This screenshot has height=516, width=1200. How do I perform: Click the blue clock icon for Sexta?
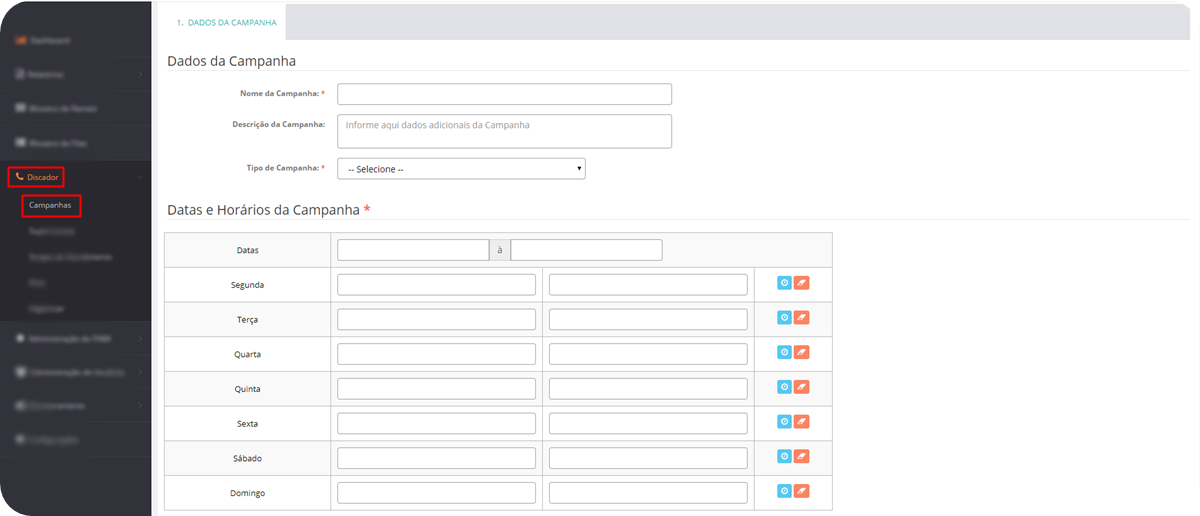click(784, 422)
